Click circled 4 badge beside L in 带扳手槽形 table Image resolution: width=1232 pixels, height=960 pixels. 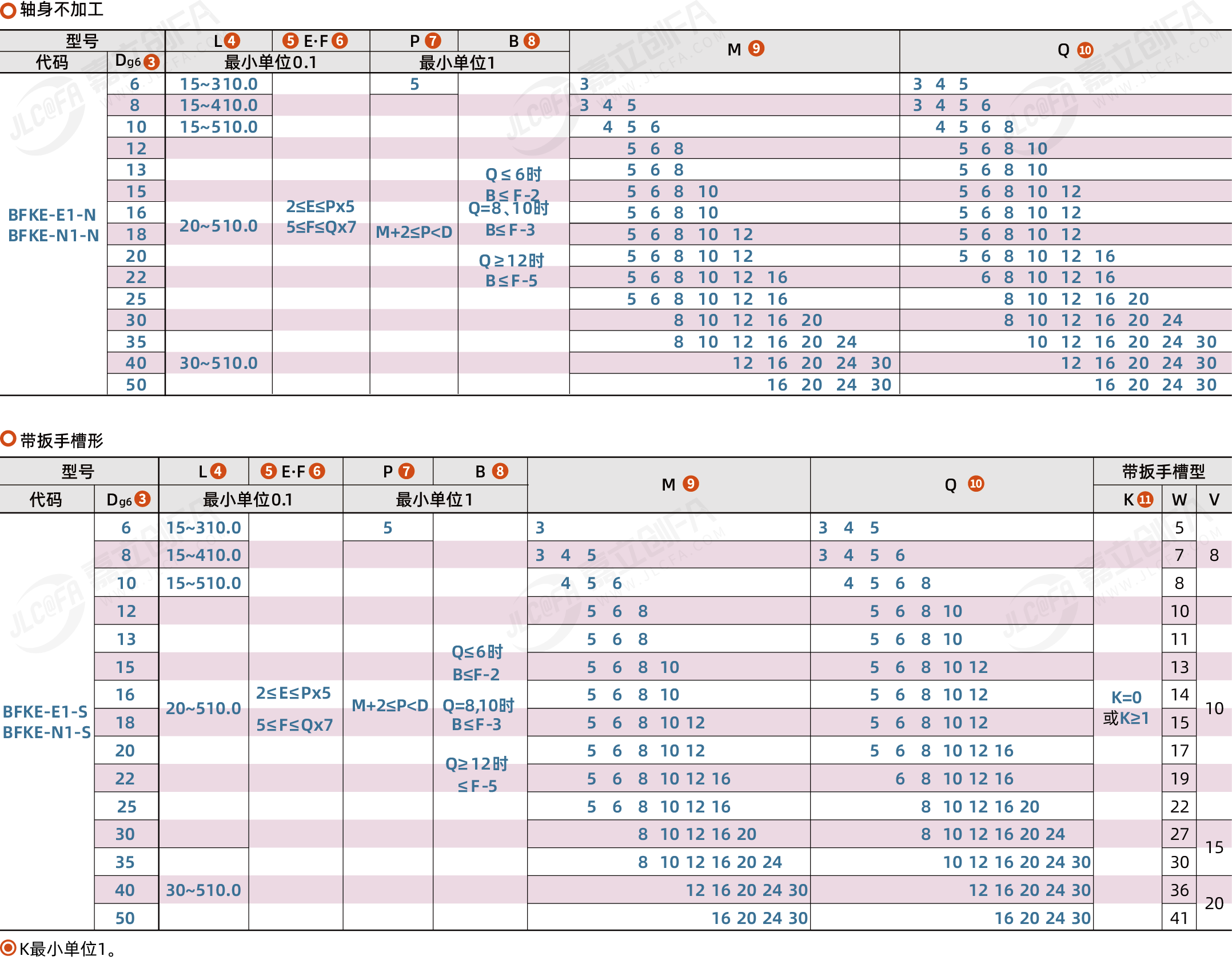(x=218, y=471)
